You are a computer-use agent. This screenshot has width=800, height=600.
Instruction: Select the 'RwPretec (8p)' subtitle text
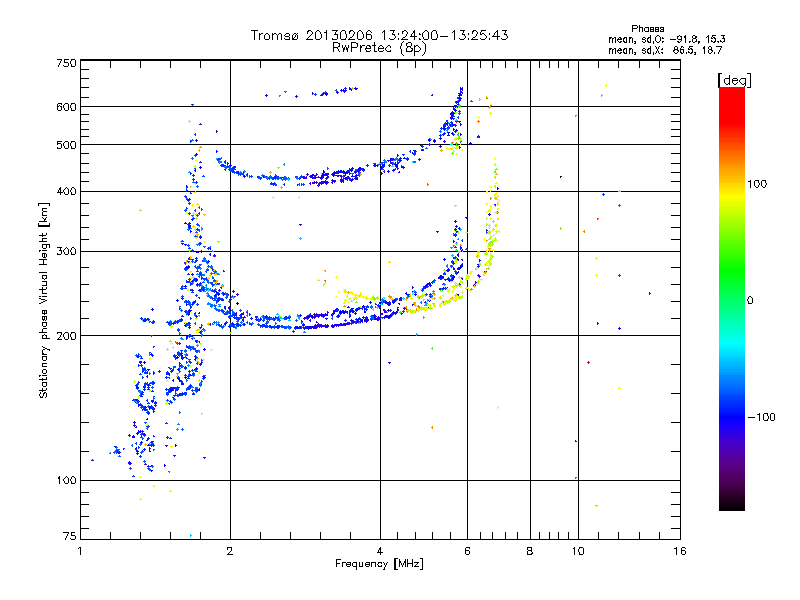point(379,48)
